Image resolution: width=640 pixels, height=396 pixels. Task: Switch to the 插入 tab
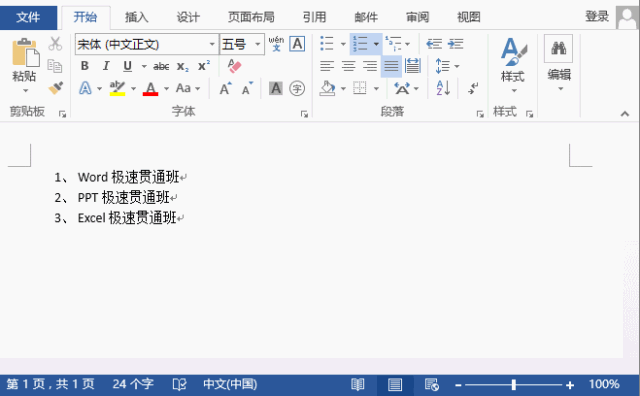pos(136,17)
